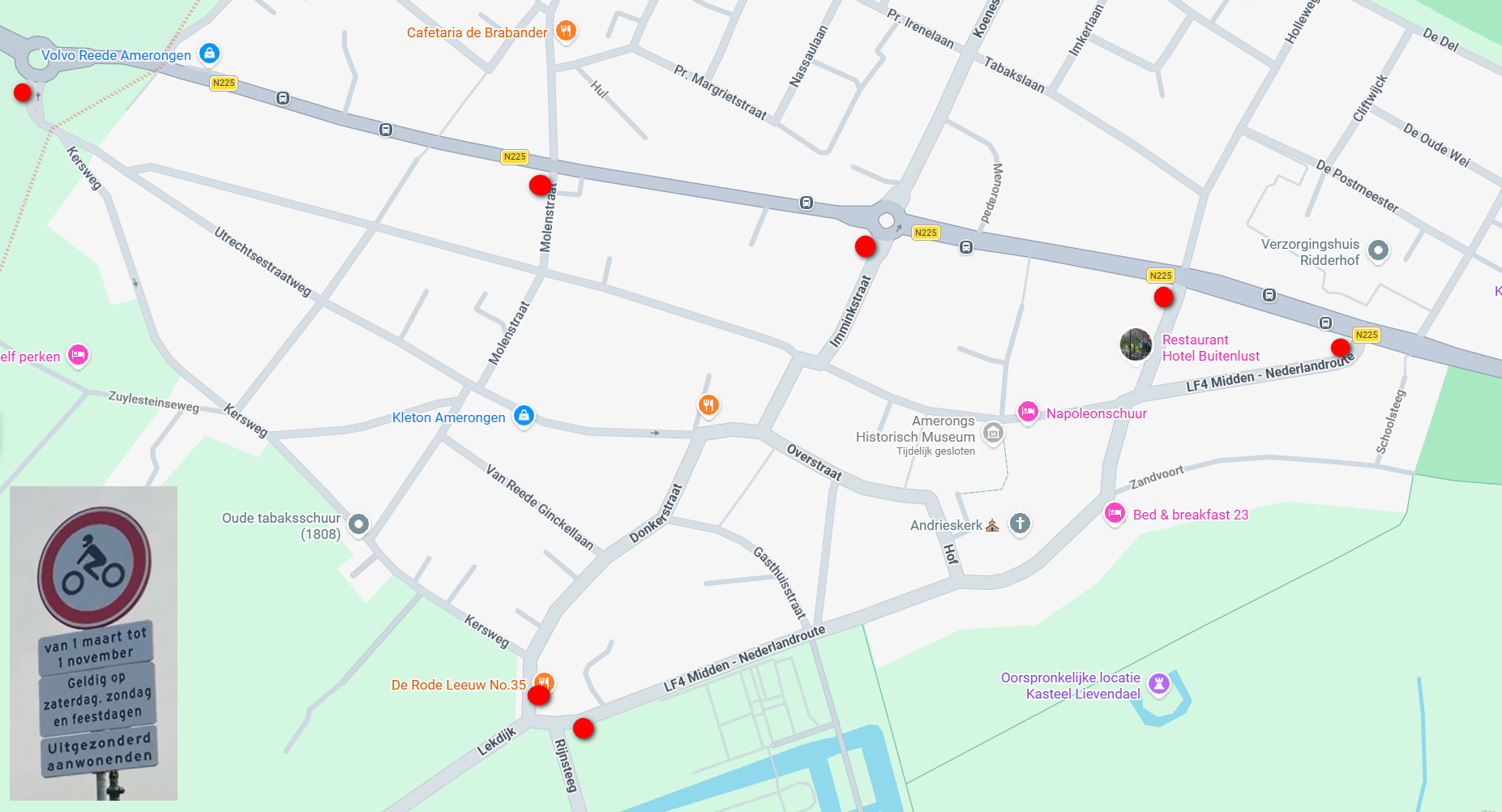Open Cafetaria de Brabander restaurant pin
Viewport: 1502px width, 812px height.
566,32
